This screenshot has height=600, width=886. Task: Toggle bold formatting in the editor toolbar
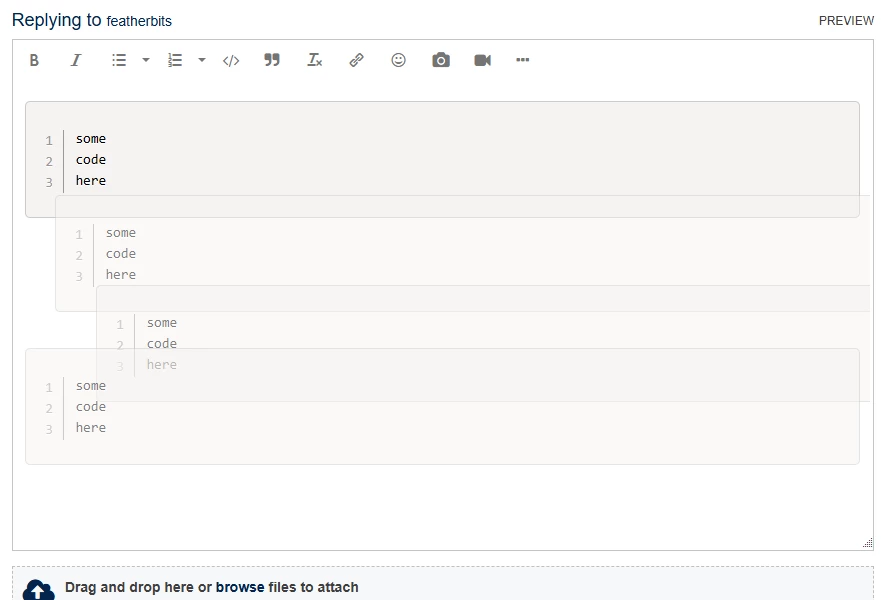(34, 60)
